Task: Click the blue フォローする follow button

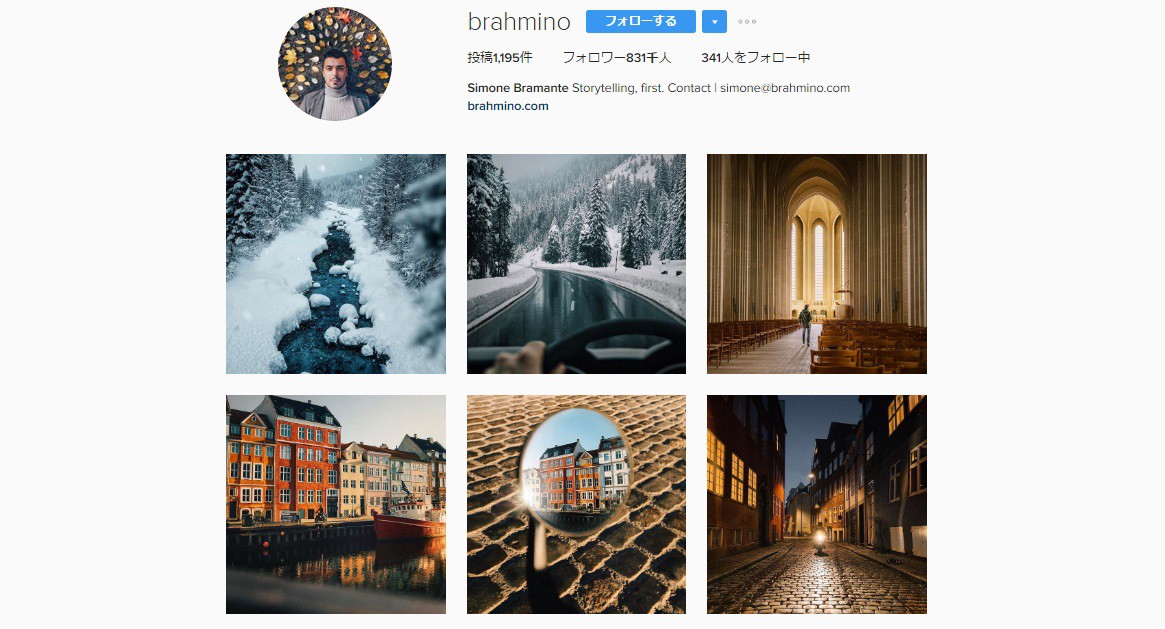Action: tap(640, 22)
